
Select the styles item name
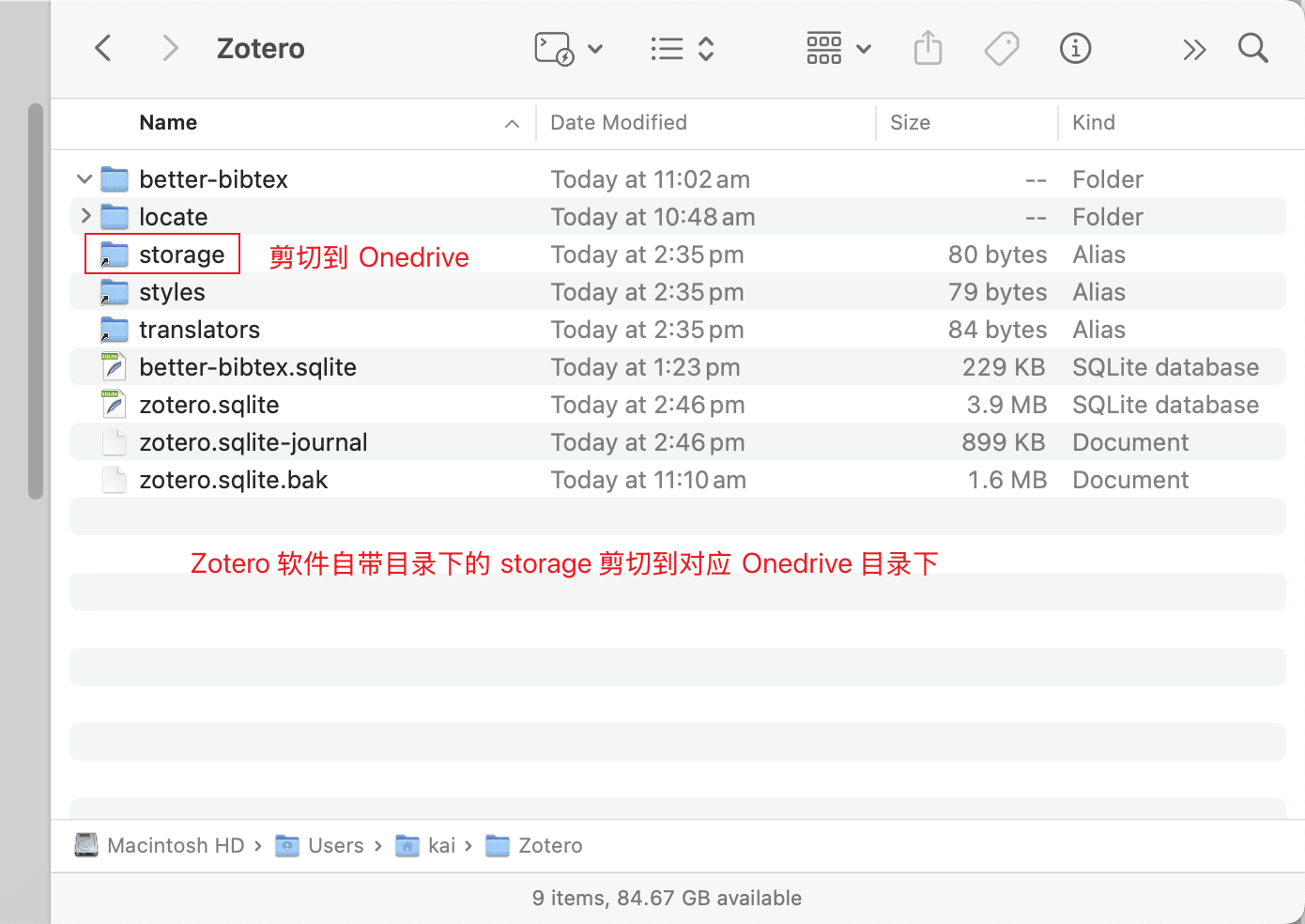[x=172, y=292]
